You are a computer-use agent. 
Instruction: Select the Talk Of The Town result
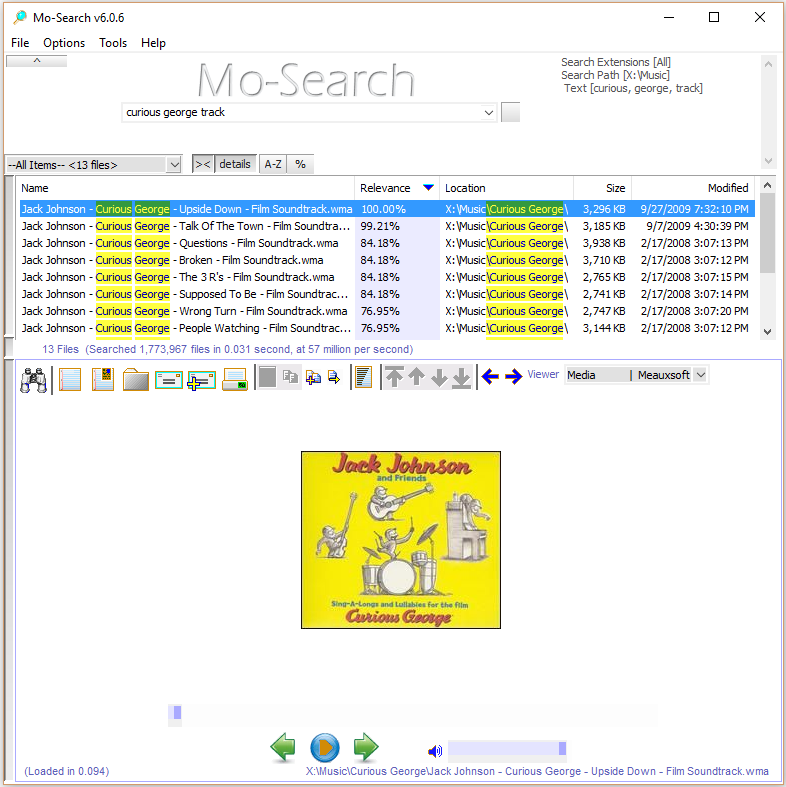click(387, 226)
